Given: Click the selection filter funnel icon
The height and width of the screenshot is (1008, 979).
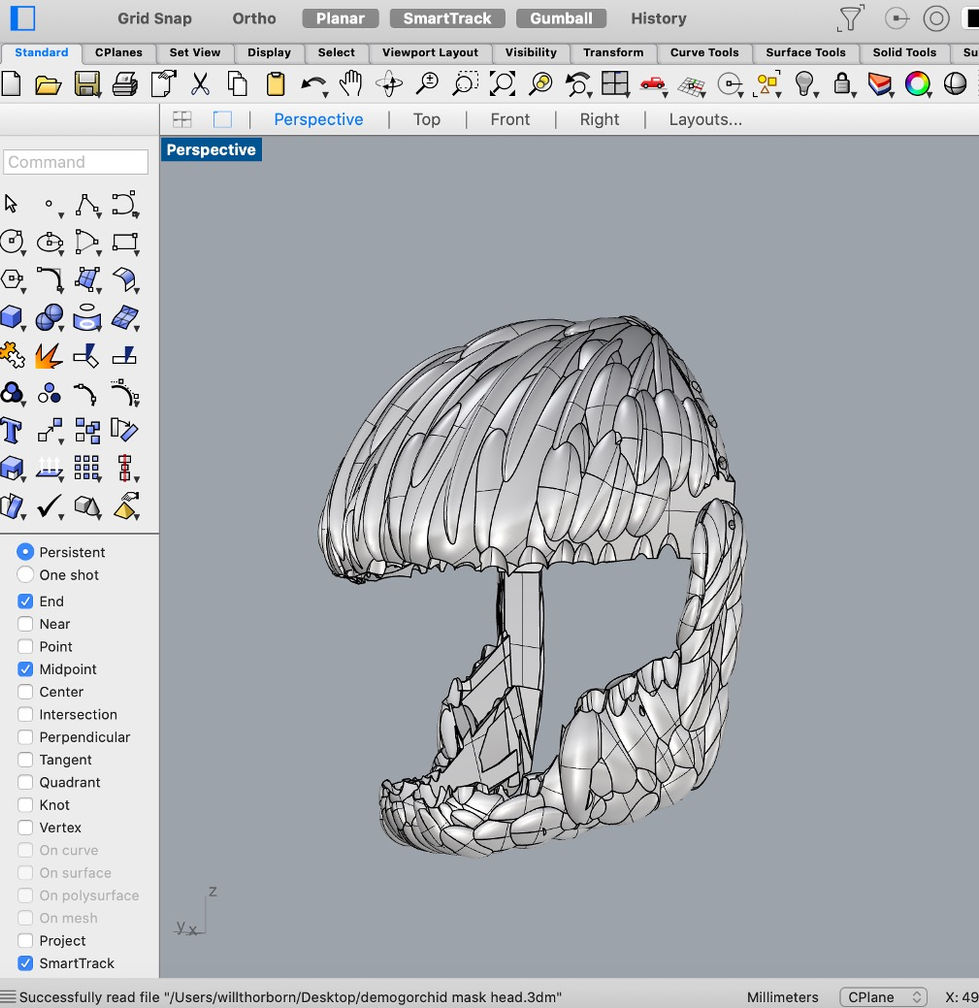Looking at the screenshot, I should (x=850, y=18).
